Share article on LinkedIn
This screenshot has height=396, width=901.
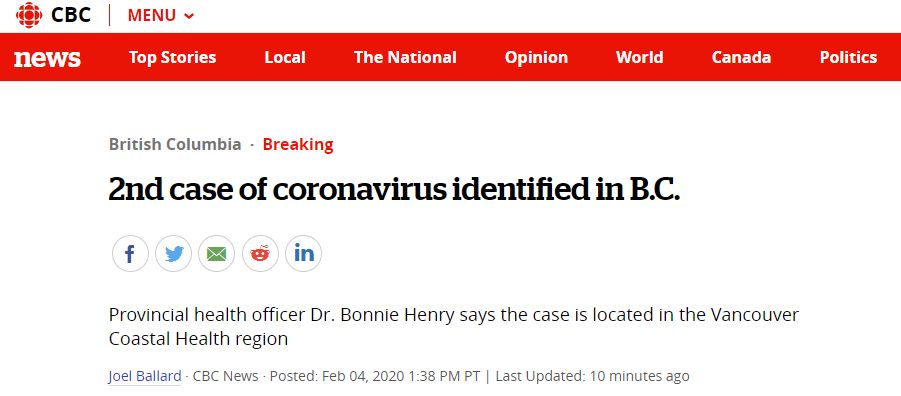click(x=303, y=253)
